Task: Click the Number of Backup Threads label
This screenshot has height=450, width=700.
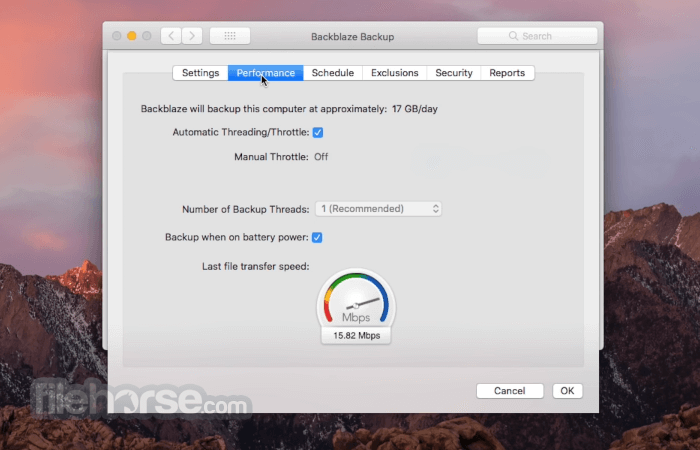Action: 246,209
